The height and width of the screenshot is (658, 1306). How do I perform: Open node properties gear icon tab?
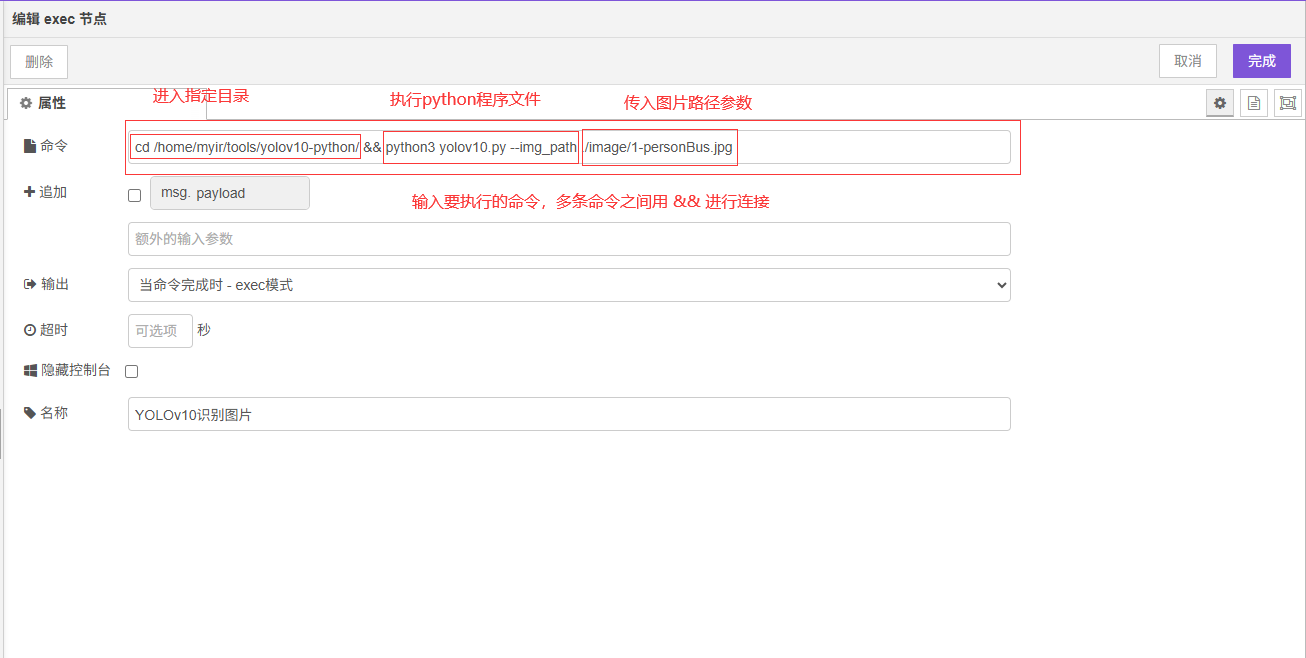[1219, 103]
